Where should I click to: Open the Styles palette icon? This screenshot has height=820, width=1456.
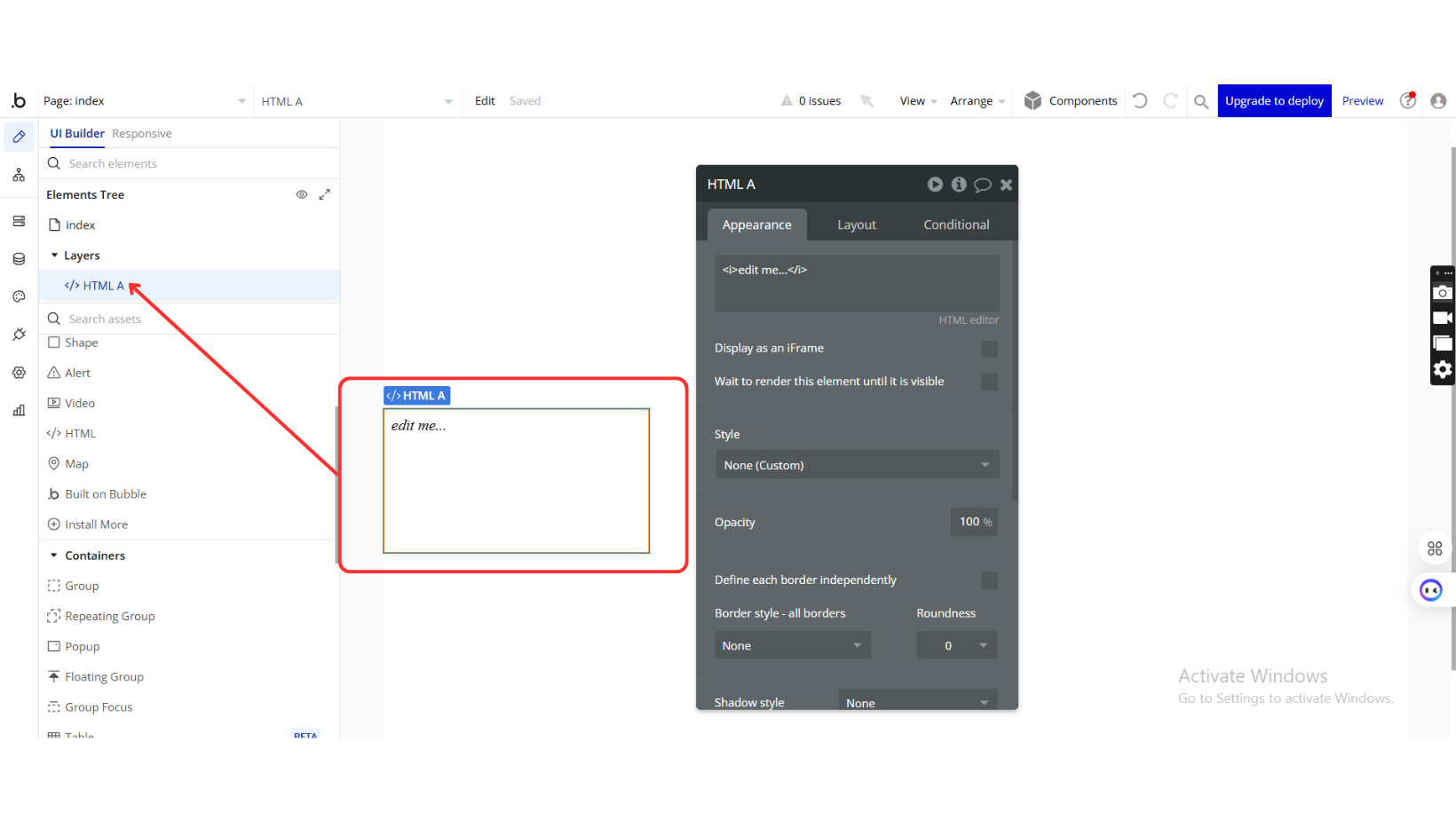pyautogui.click(x=19, y=296)
